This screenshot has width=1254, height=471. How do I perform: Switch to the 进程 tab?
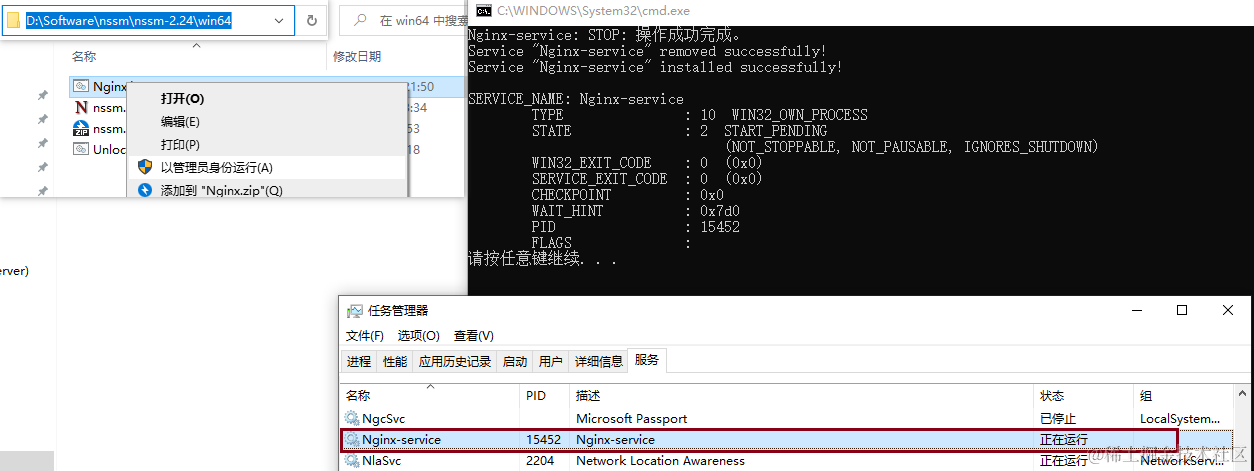[359, 362]
